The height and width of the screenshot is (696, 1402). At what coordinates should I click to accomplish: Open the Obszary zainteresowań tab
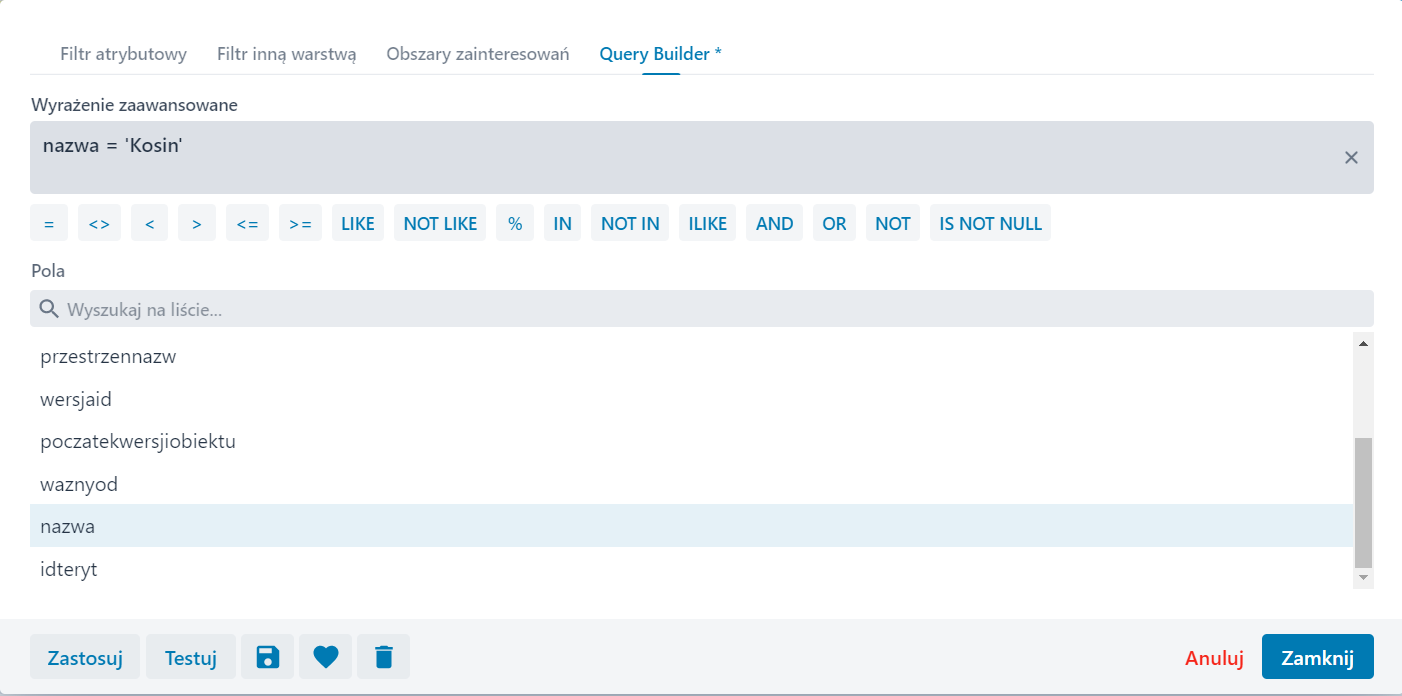[477, 54]
